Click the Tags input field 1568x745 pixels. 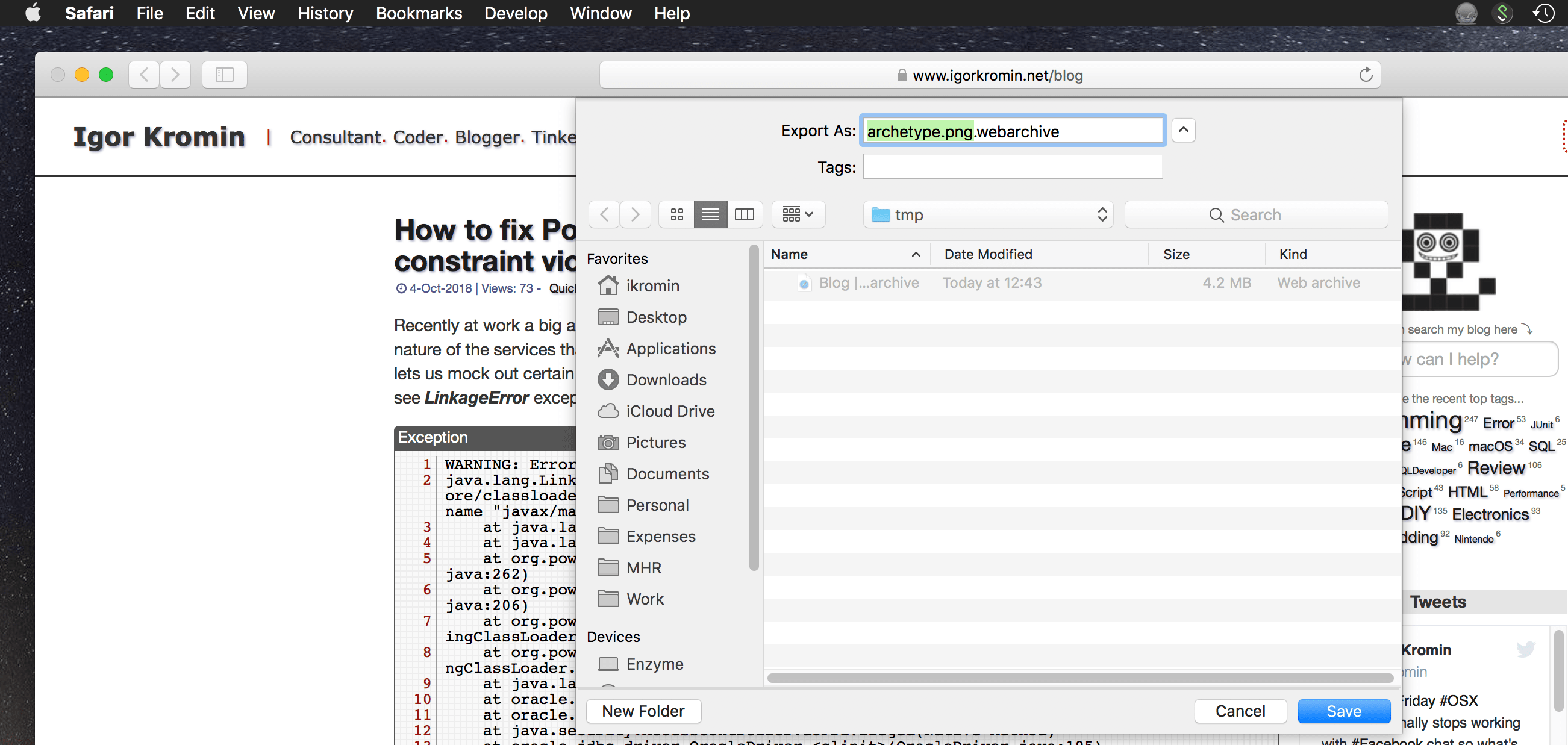1012,166
